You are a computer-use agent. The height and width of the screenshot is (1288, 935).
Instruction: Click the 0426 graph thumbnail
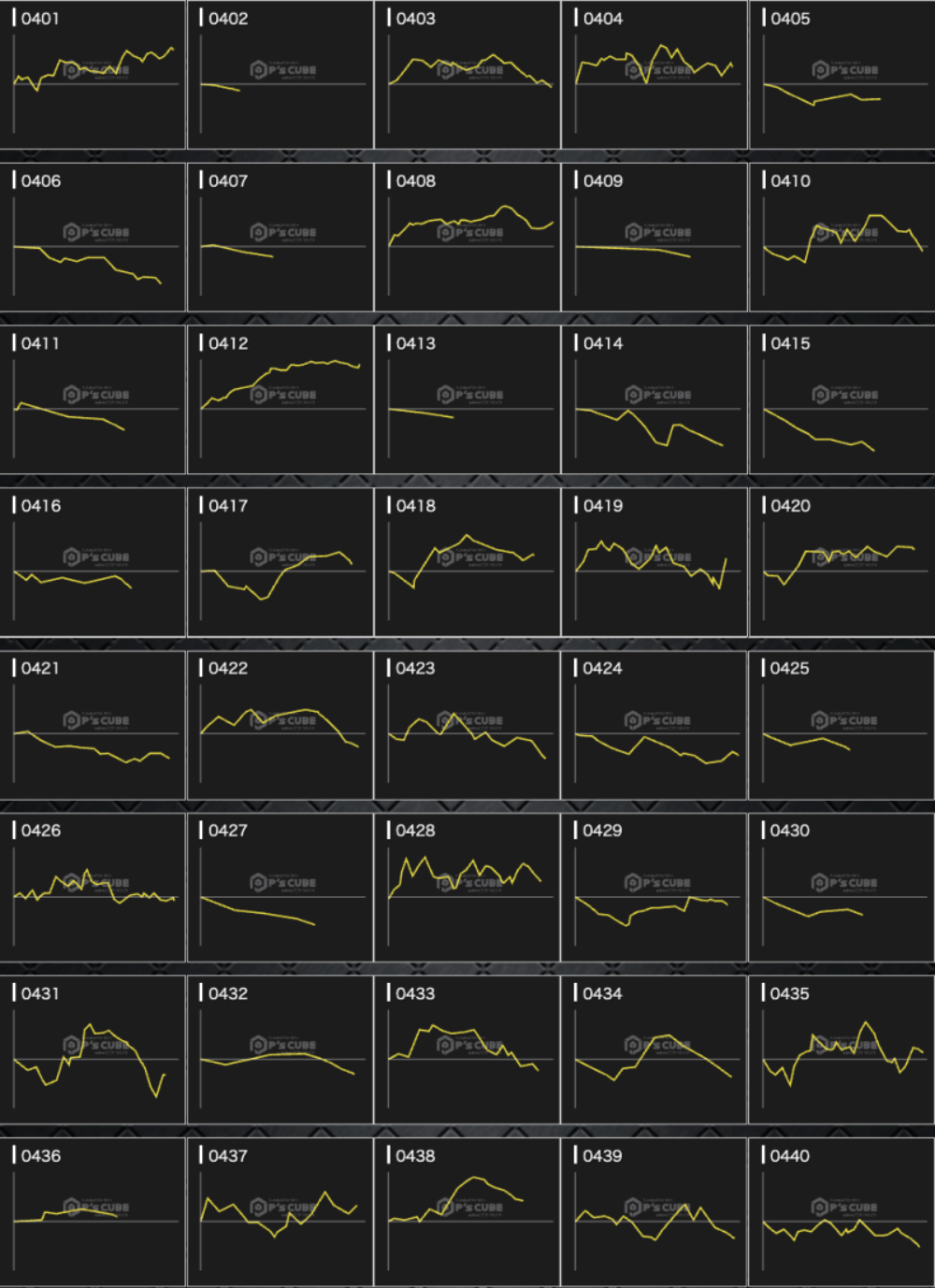(x=93, y=887)
